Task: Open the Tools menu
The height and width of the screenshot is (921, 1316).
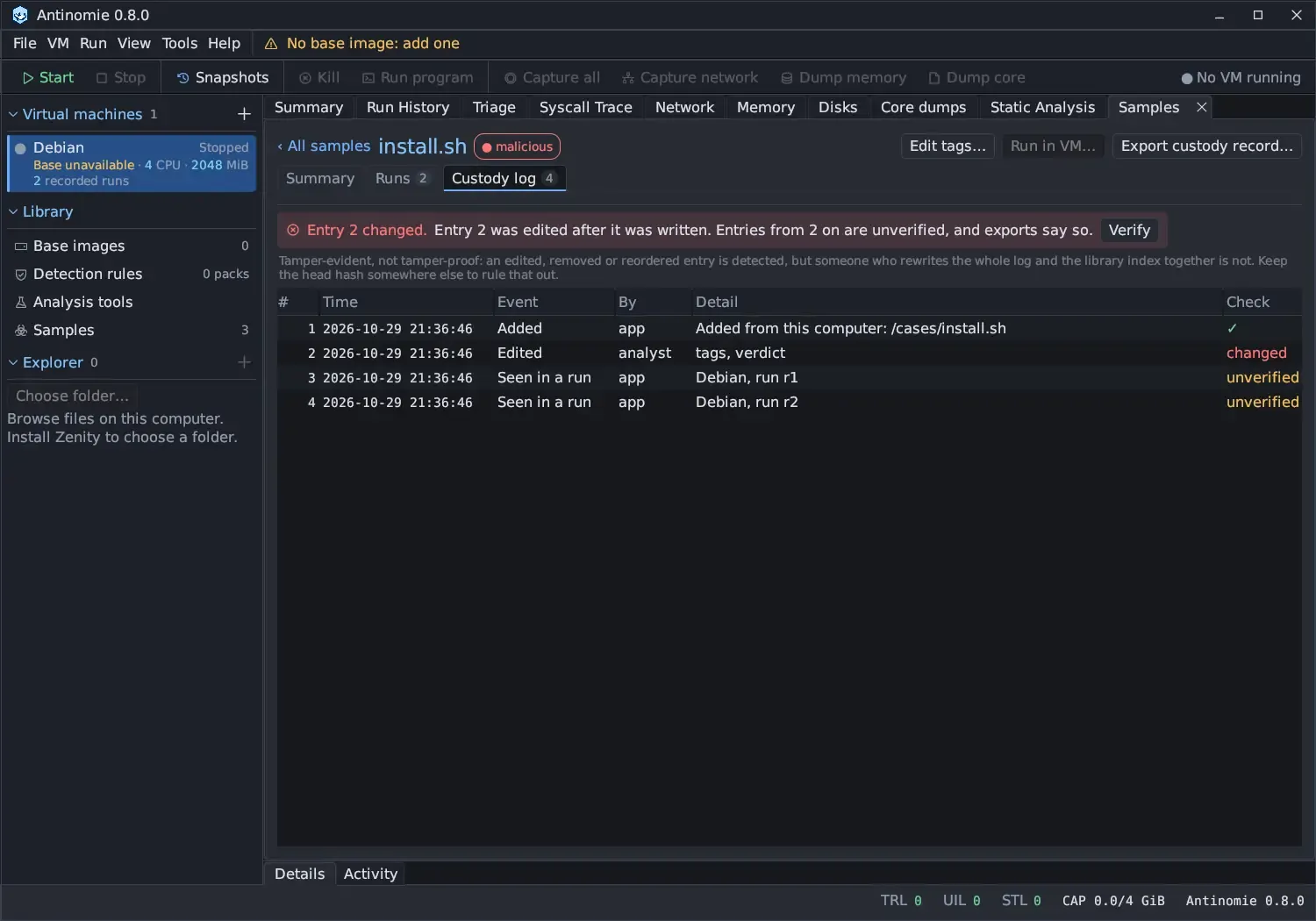Action: pyautogui.click(x=180, y=43)
